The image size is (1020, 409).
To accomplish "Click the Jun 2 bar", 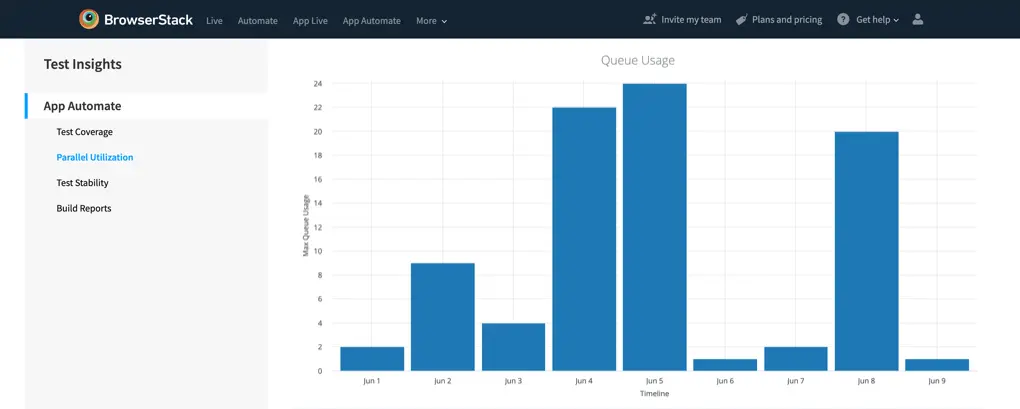I will tap(442, 317).
